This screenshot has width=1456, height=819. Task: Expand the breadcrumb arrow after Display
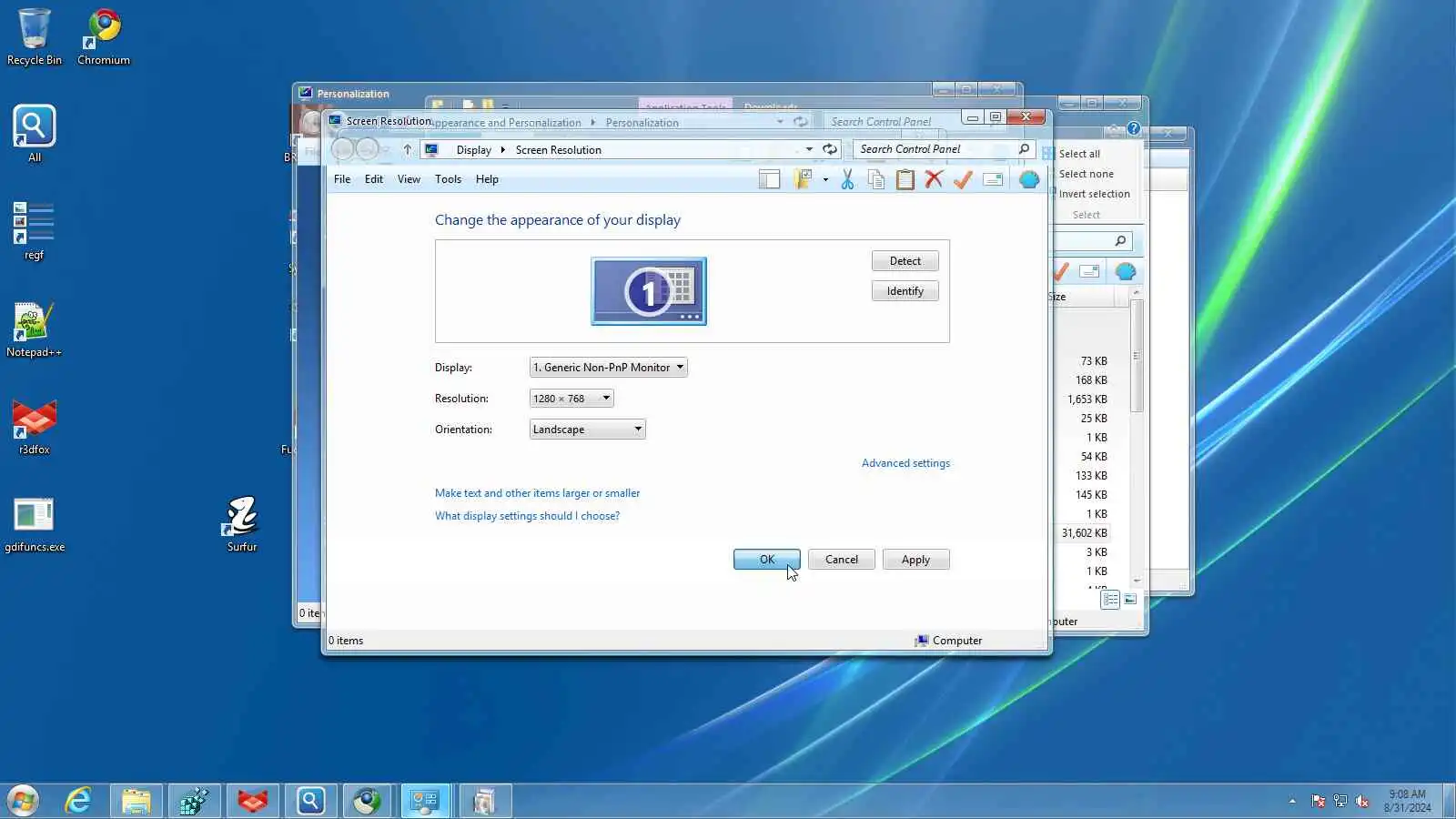click(503, 150)
